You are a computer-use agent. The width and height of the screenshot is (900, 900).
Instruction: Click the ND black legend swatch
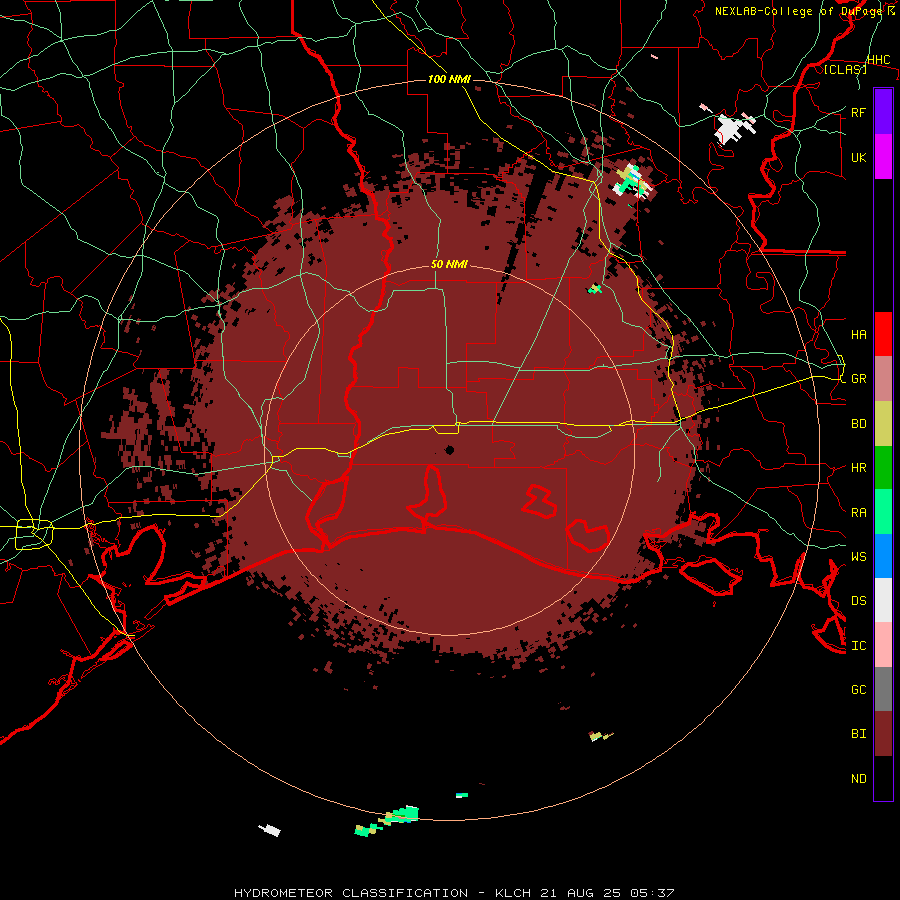(x=883, y=778)
